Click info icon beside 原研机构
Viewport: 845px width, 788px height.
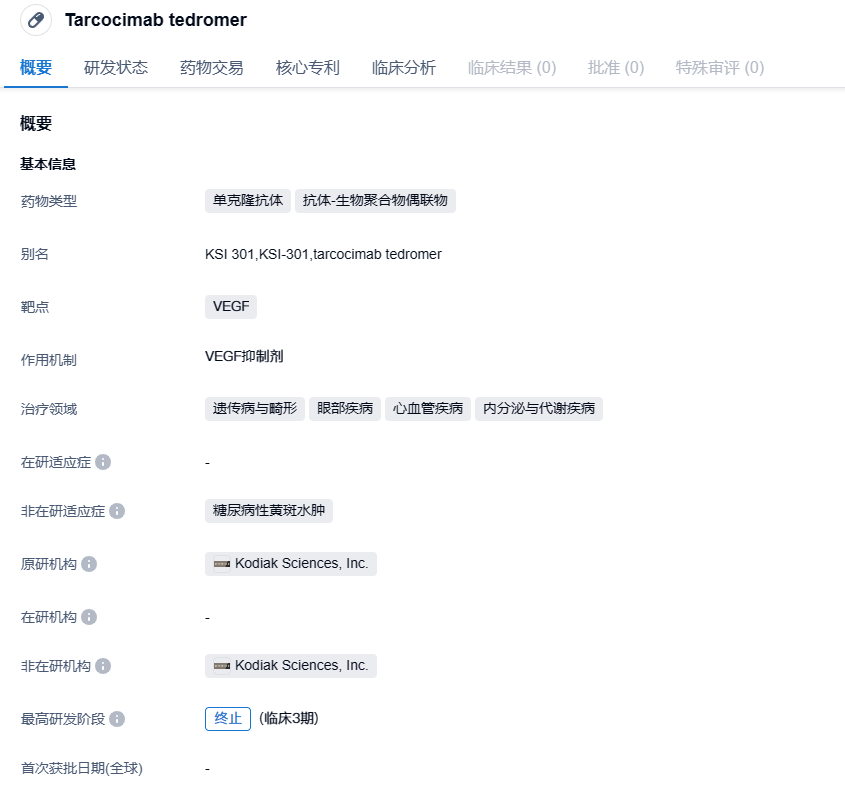[x=89, y=564]
